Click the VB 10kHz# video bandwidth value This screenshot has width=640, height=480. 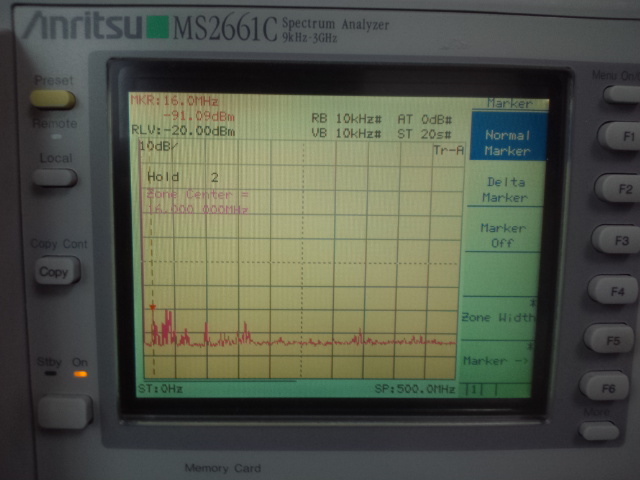tap(347, 133)
